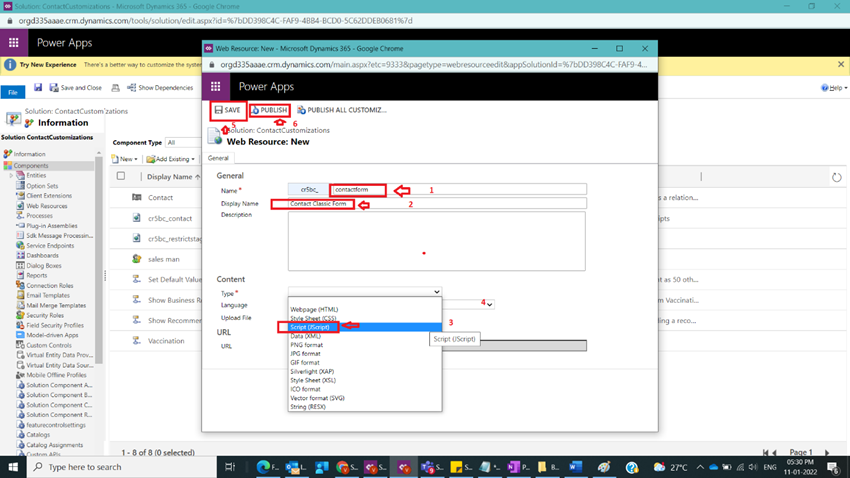This screenshot has height=478, width=850.
Task: Select Plug-in Assemblies in the tree
Action: [51, 225]
